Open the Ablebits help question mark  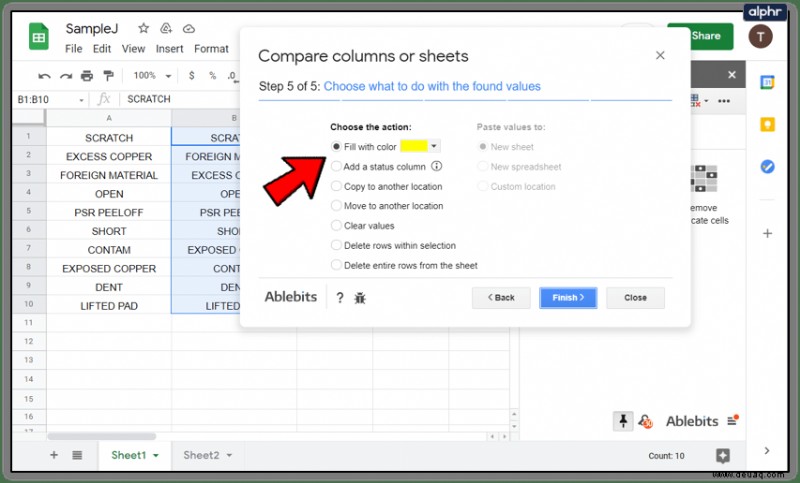(x=340, y=298)
